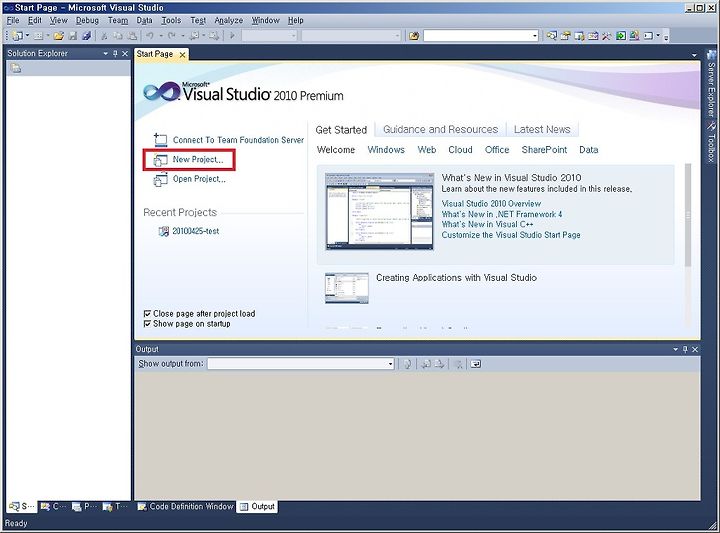720x533 pixels.
Task: Select the Windows category tab
Action: coord(386,150)
